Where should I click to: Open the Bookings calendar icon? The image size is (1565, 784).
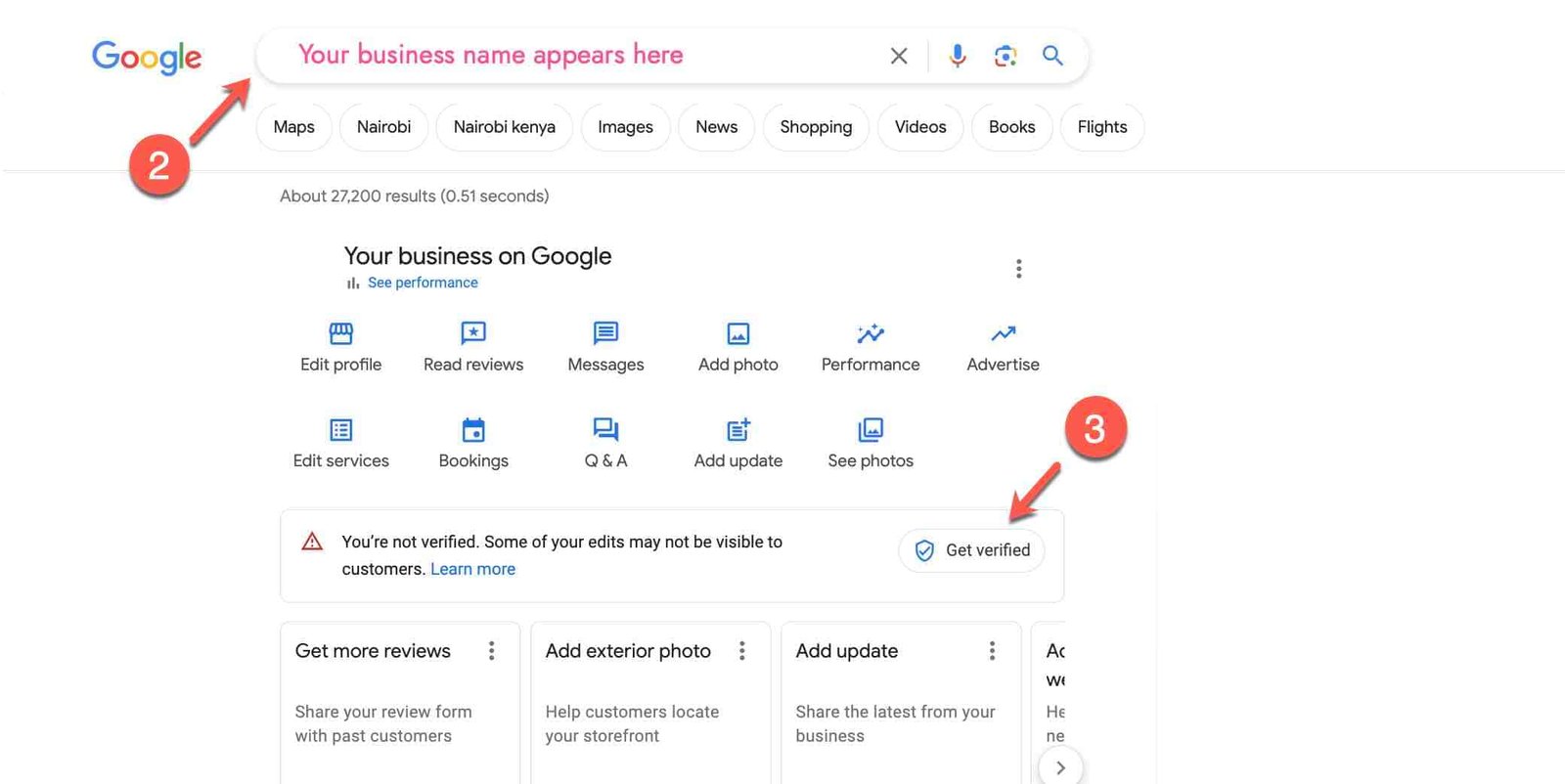(x=473, y=430)
